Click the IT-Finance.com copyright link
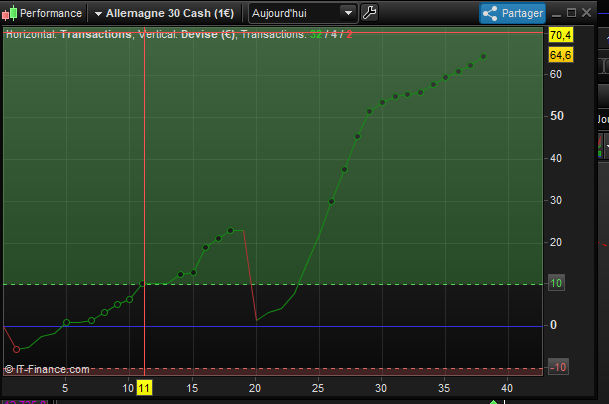Image resolution: width=609 pixels, height=404 pixels. point(47,369)
